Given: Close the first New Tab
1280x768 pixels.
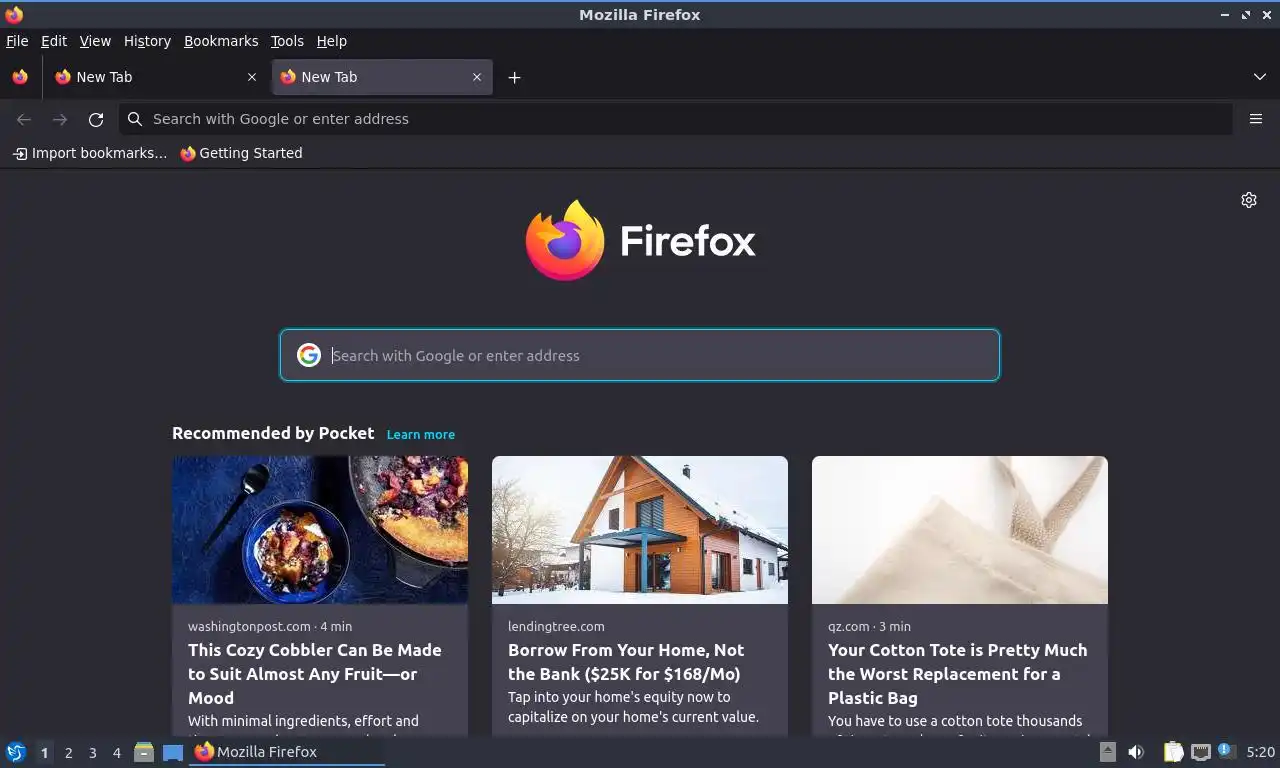Looking at the screenshot, I should point(252,77).
